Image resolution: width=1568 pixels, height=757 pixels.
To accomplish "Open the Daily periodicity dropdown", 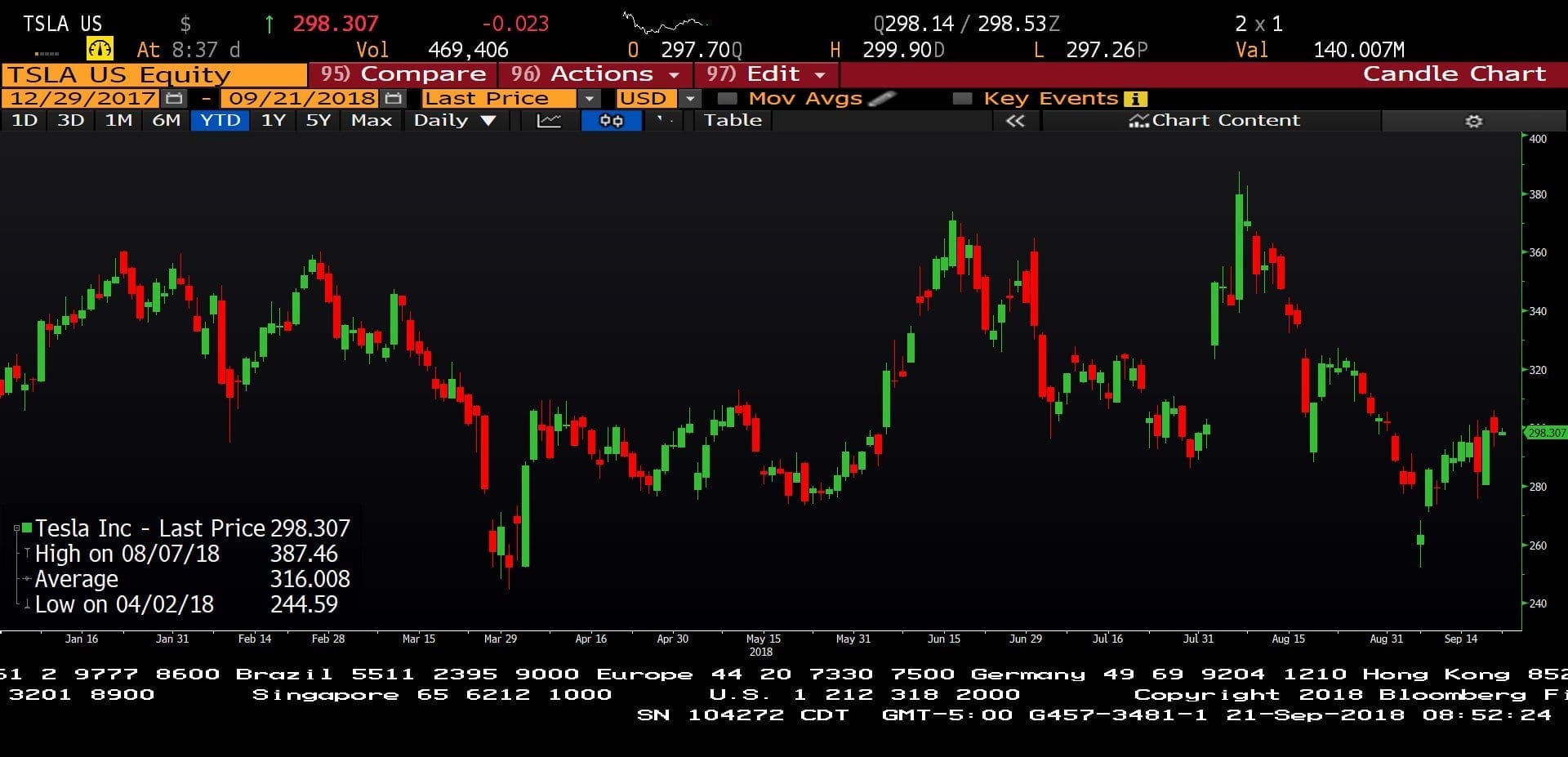I will (x=455, y=121).
